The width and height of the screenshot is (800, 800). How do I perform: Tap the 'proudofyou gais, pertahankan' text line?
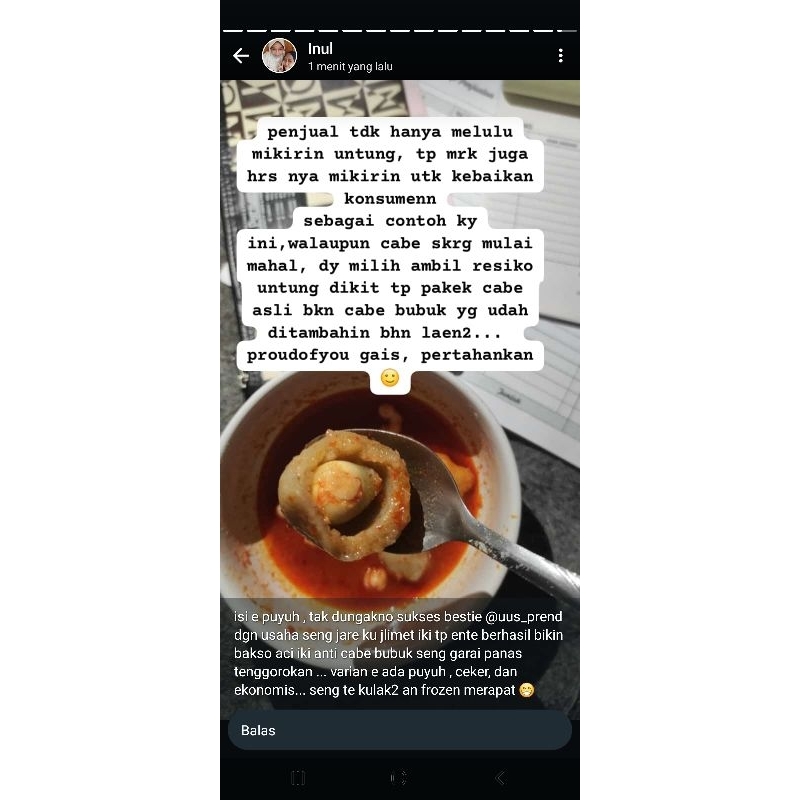coord(390,355)
